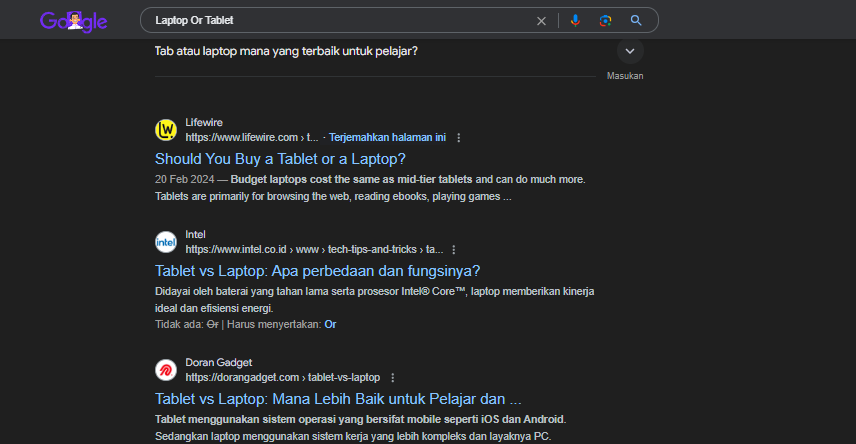Open the Intel site name

coord(195,234)
